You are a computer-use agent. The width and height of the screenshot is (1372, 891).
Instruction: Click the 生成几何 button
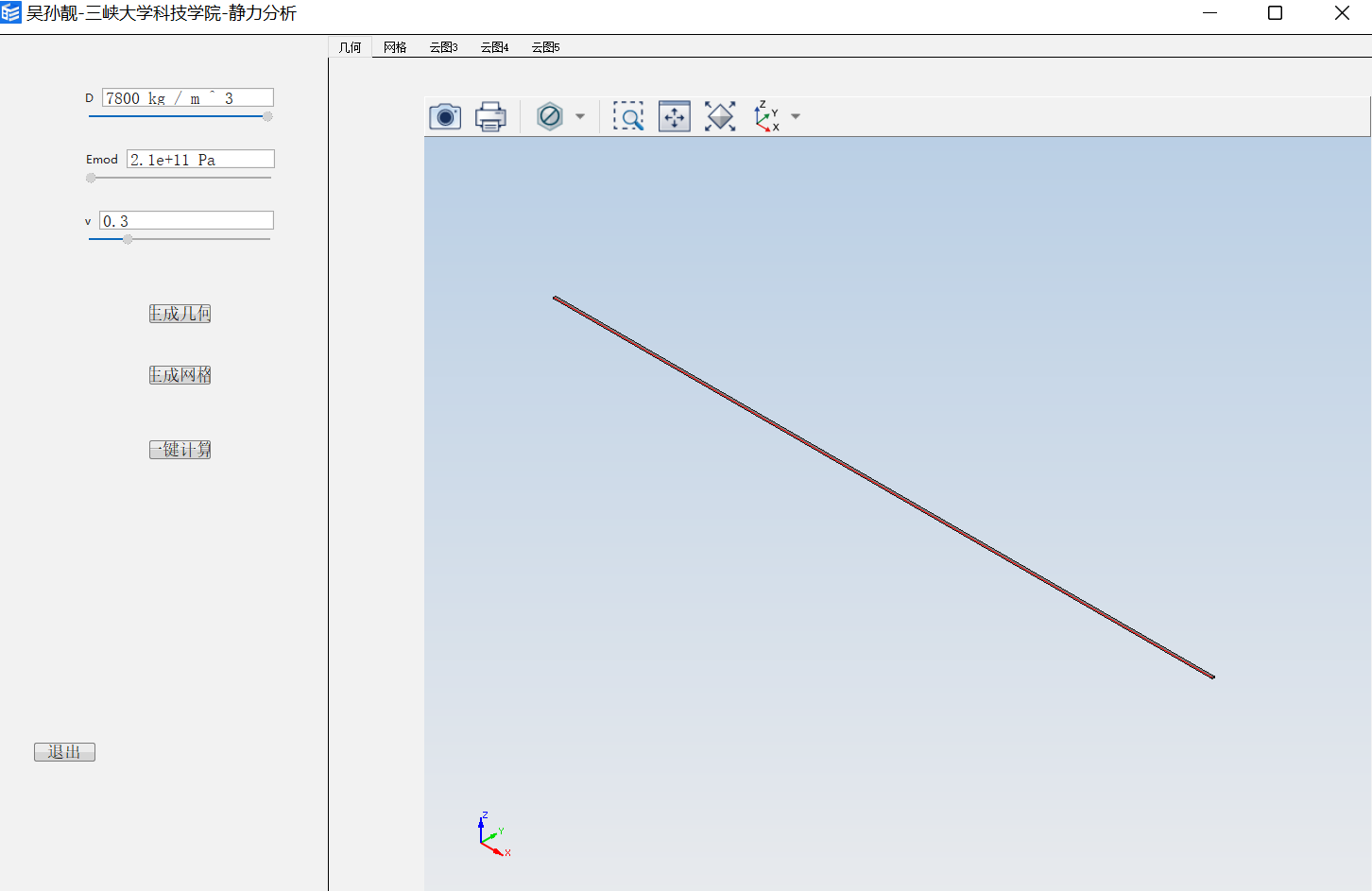(180, 314)
